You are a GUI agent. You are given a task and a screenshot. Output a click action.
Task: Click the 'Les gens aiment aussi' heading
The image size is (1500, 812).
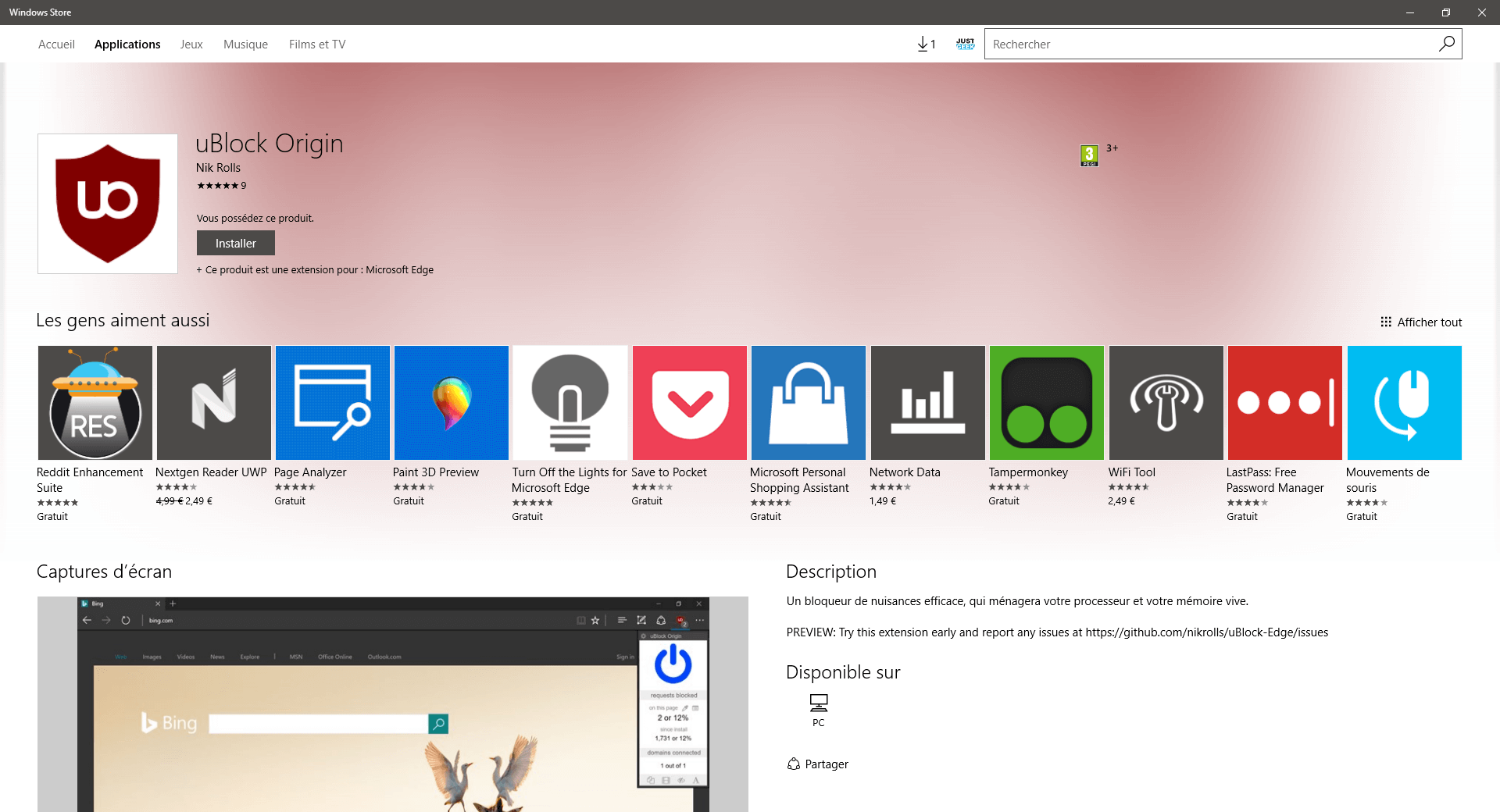123,320
